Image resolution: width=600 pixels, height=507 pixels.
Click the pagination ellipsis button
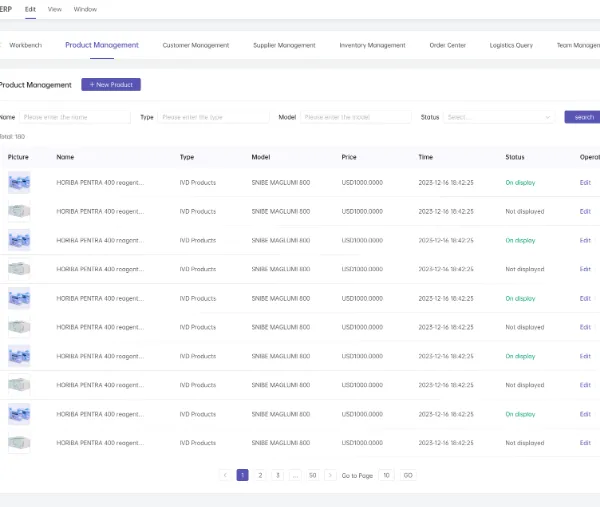[x=295, y=475]
